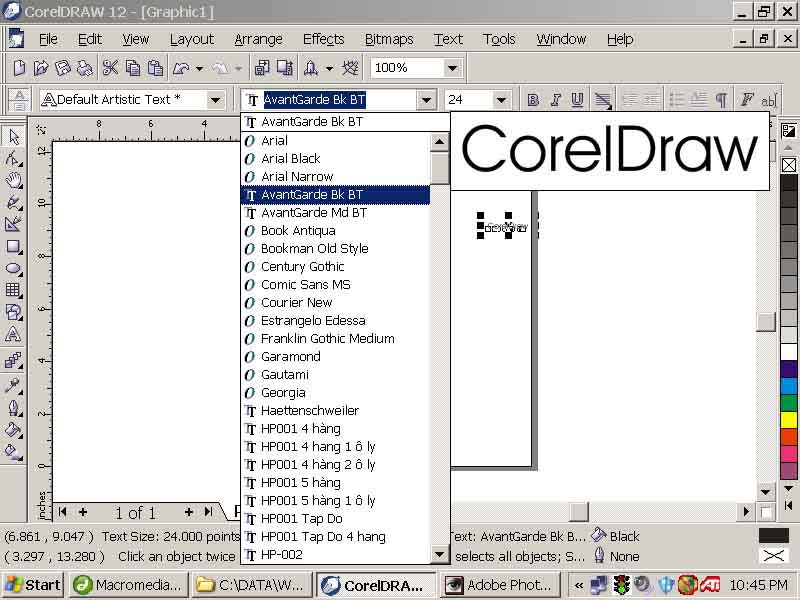Pick the white swatch in palette
The image size is (800, 600).
point(789,352)
